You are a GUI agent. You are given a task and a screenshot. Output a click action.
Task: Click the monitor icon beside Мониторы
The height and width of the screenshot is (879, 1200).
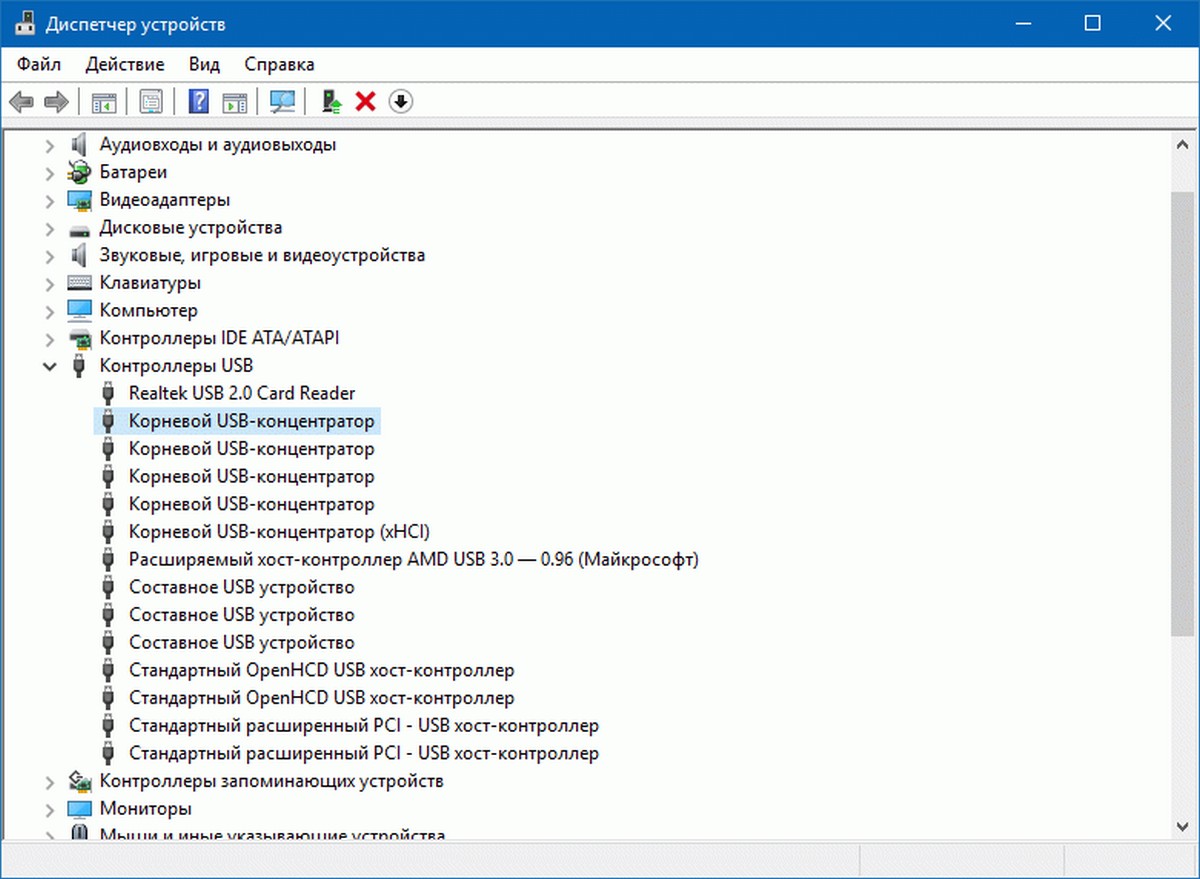point(80,808)
